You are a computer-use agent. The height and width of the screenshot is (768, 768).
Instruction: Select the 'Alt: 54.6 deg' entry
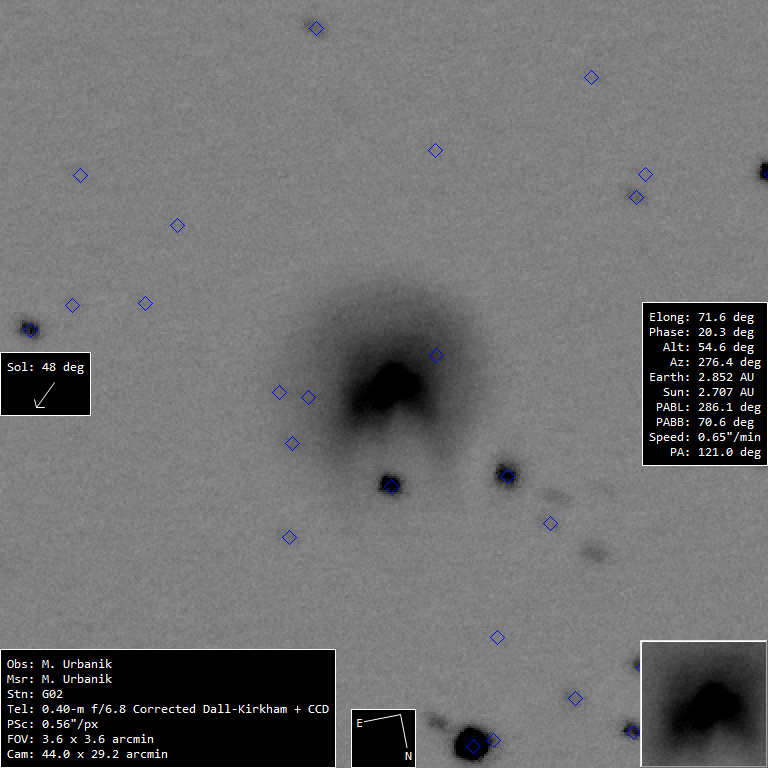click(x=708, y=347)
